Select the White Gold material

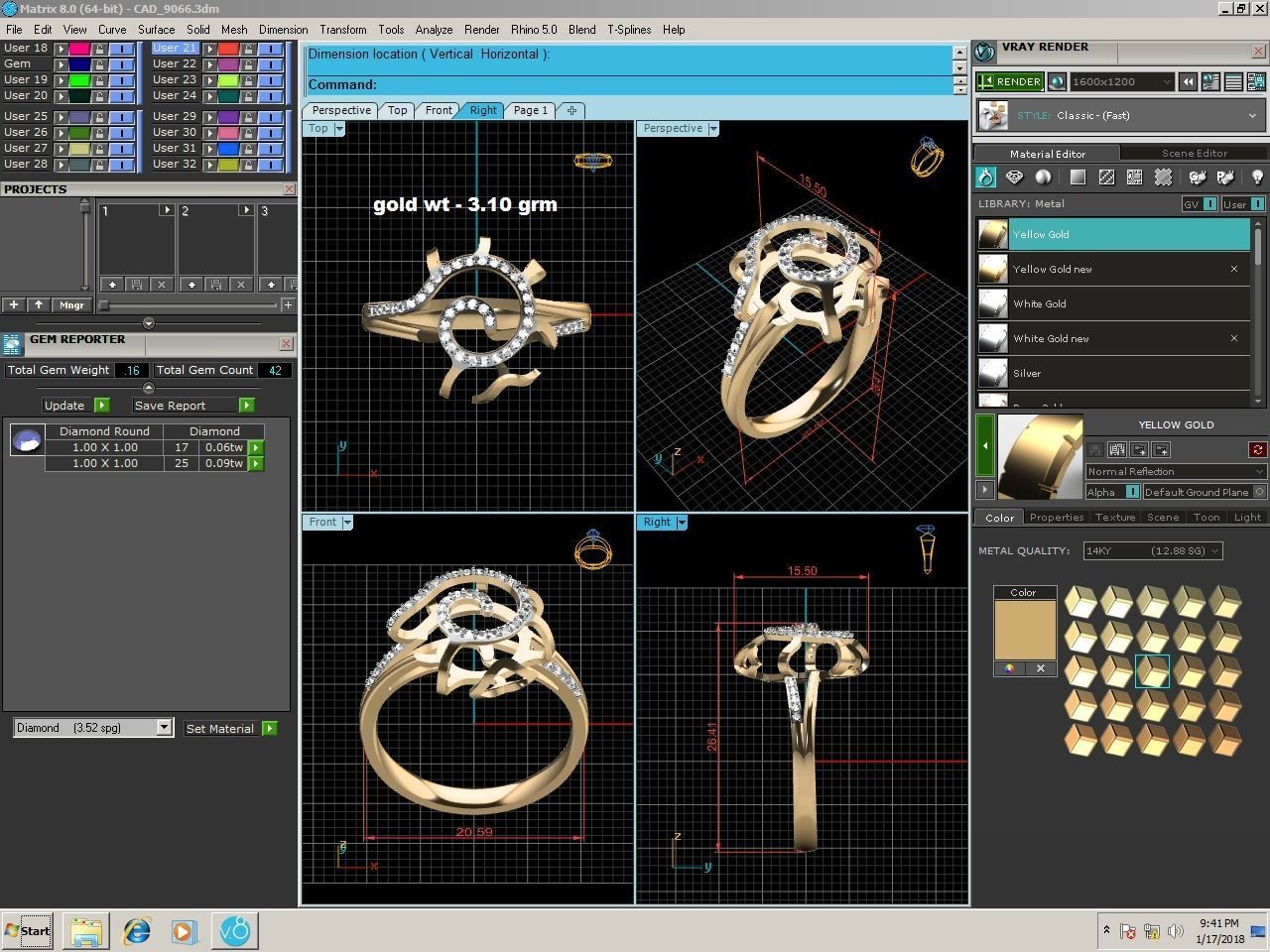pyautogui.click(x=1113, y=303)
